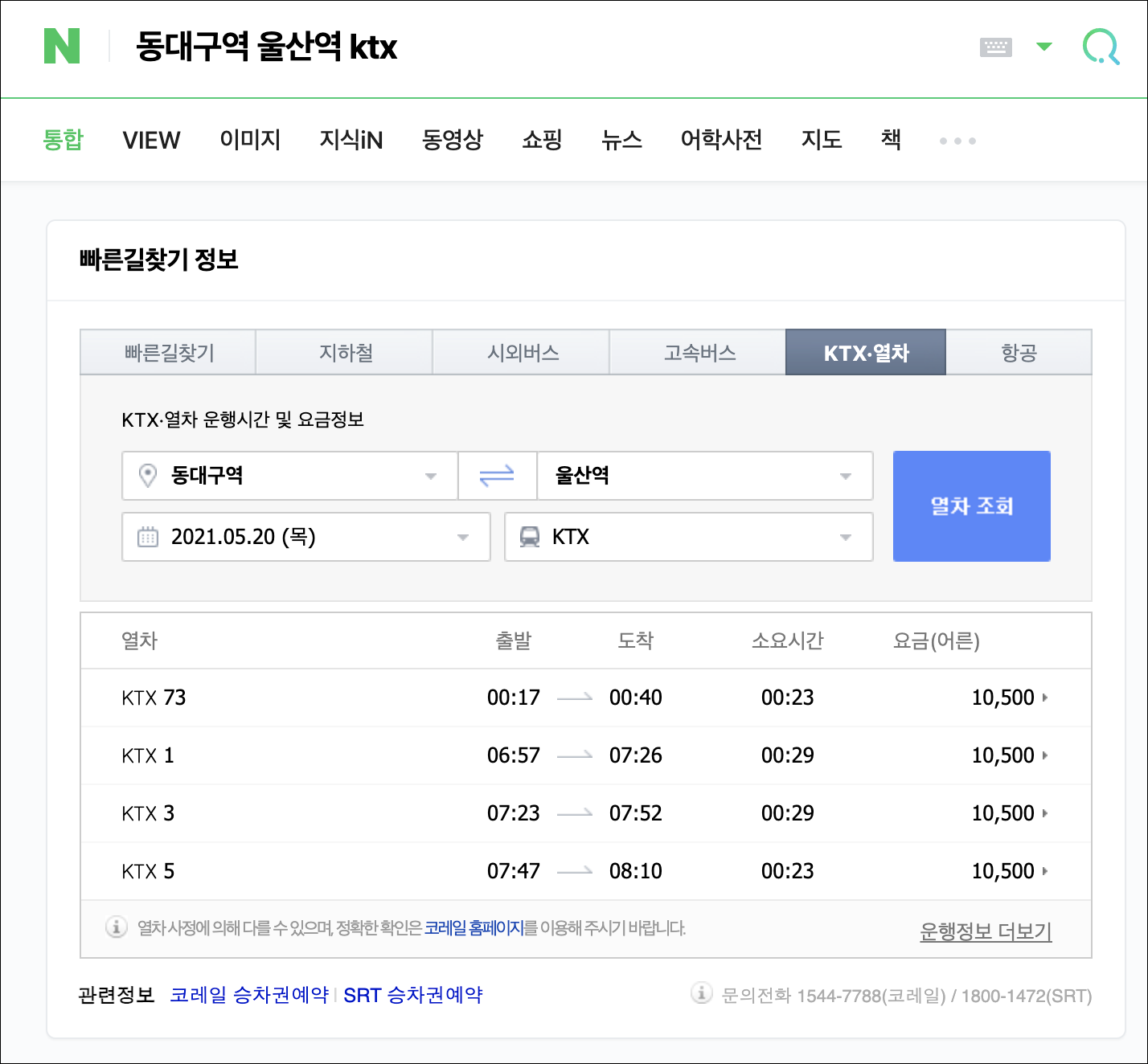Image resolution: width=1148 pixels, height=1064 pixels.
Task: Click departure time 06:57
Action: point(514,755)
